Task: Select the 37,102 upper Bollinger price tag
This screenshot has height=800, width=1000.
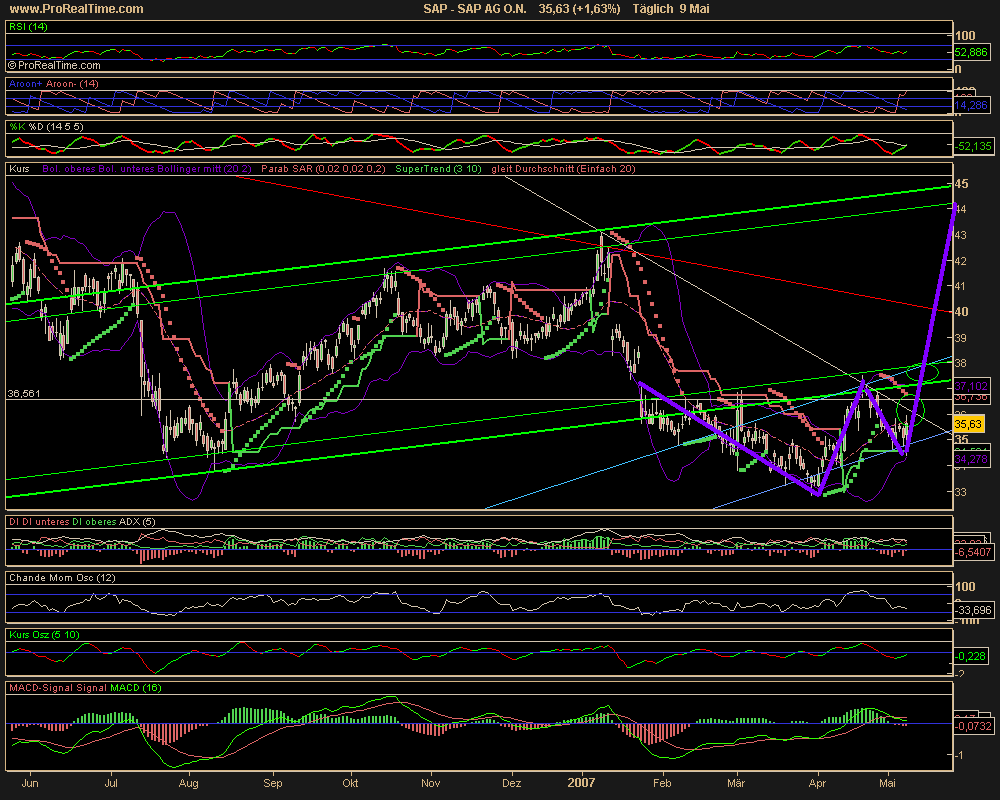Action: click(x=971, y=384)
